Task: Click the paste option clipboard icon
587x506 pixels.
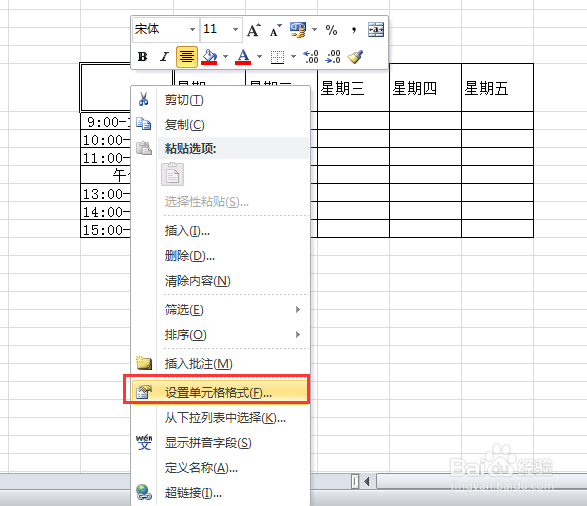Action: point(173,174)
